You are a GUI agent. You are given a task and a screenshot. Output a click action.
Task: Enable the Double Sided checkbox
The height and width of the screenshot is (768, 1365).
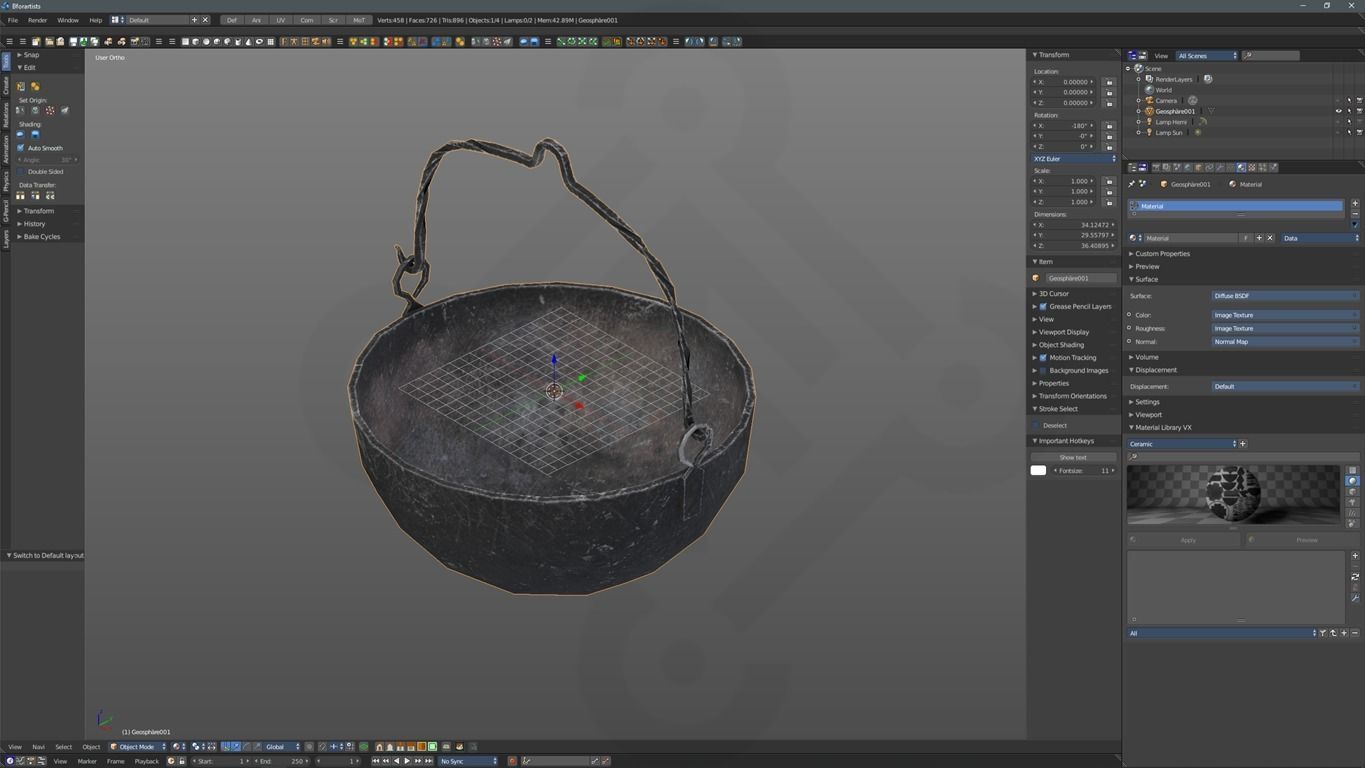click(21, 172)
